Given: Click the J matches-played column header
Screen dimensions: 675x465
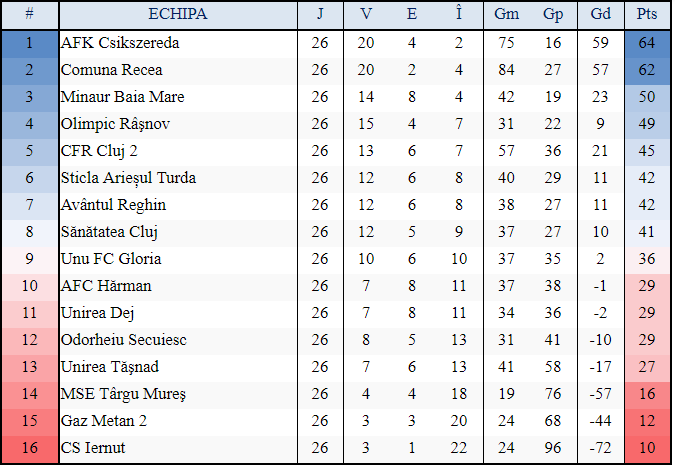Looking at the screenshot, I should click(x=320, y=14).
